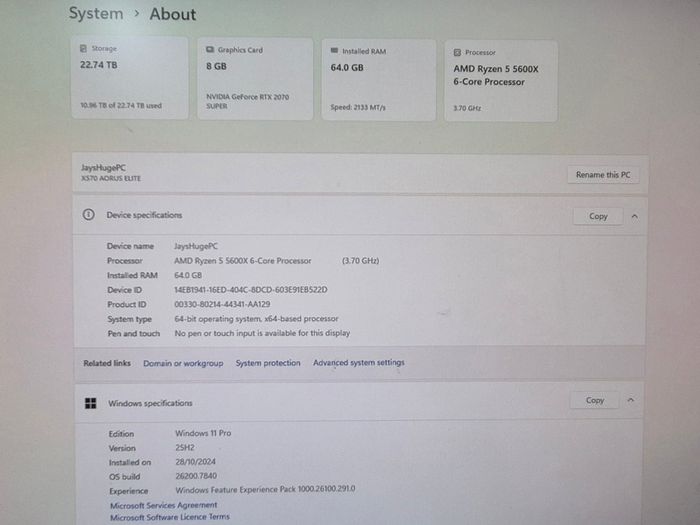Click Rename this PC button
700x525 pixels.
click(x=603, y=175)
